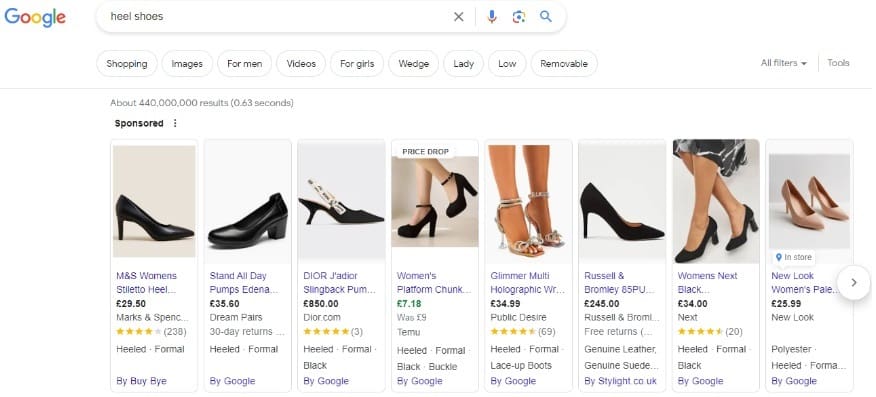
Task: Click the Dior five-star rating with 3 reviews
Action: point(333,332)
